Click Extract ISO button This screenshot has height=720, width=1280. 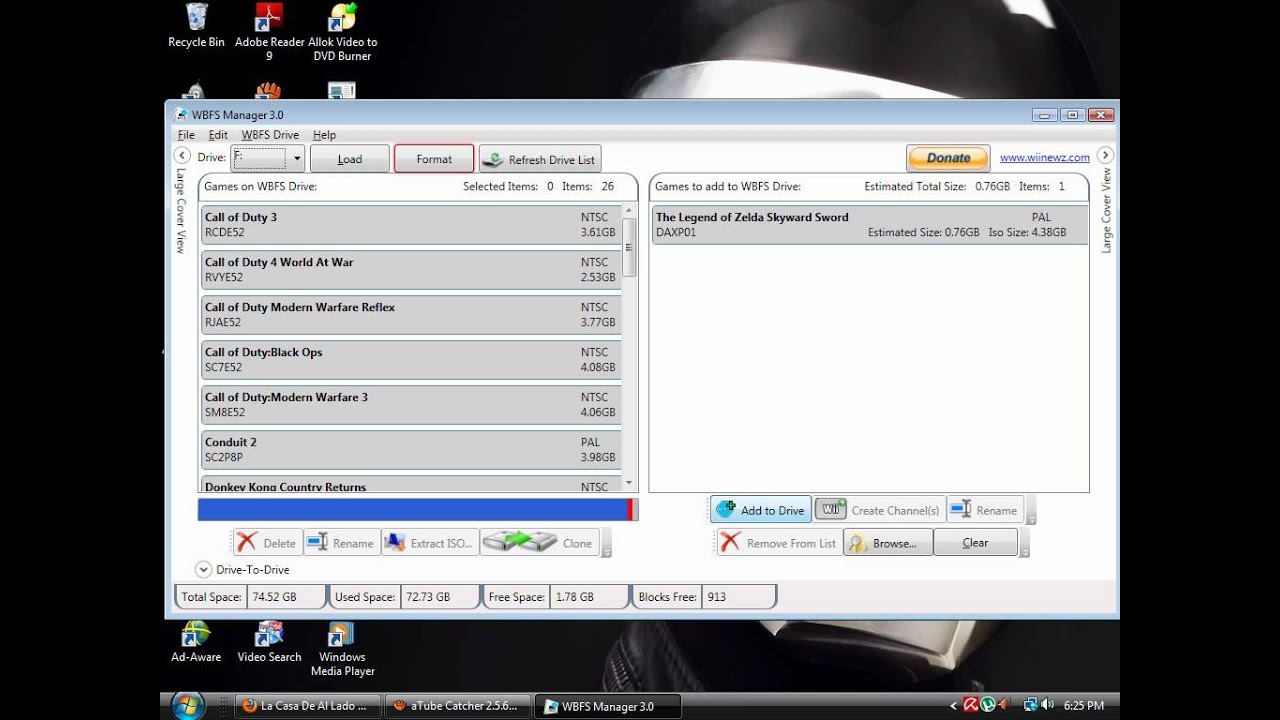430,543
